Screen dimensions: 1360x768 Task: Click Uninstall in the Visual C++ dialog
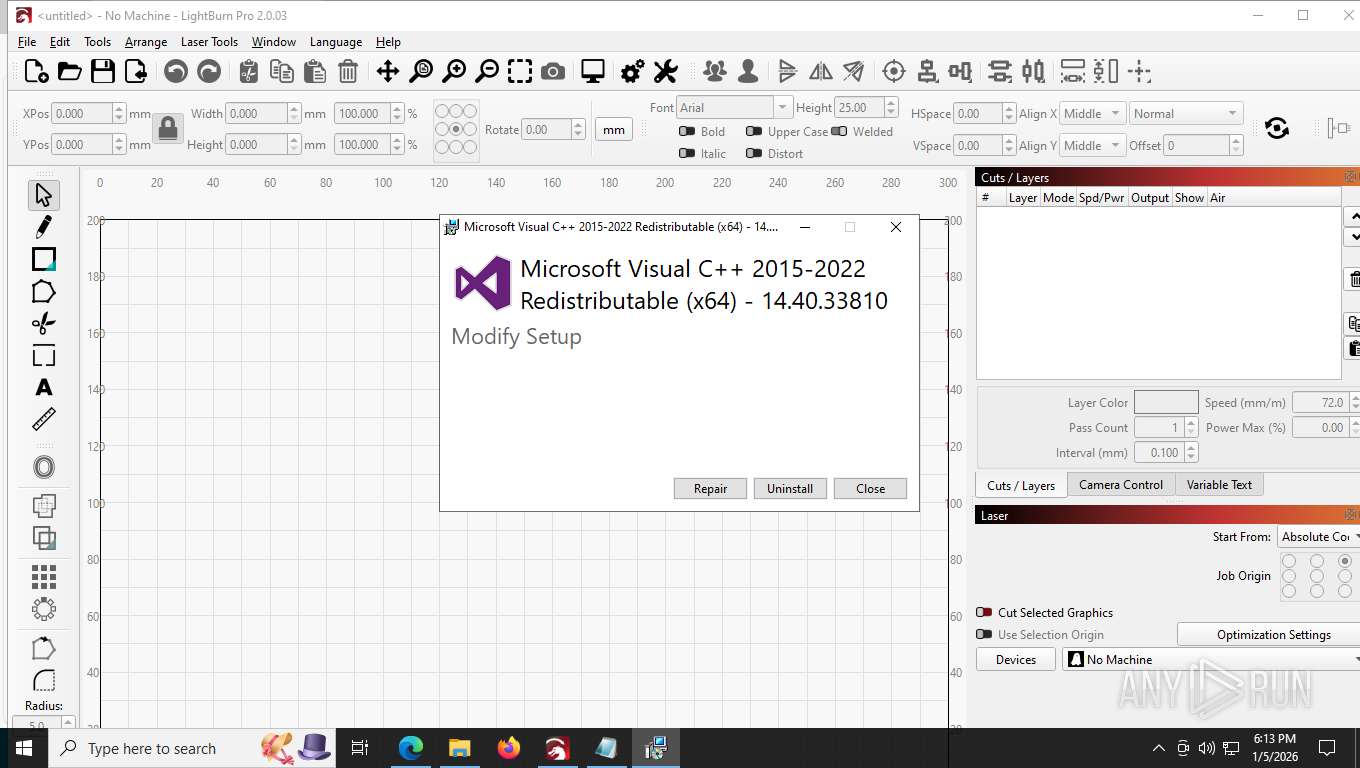tap(790, 488)
